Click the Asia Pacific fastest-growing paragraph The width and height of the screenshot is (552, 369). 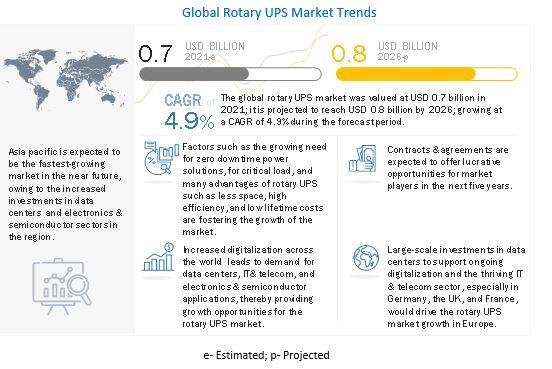click(65, 194)
